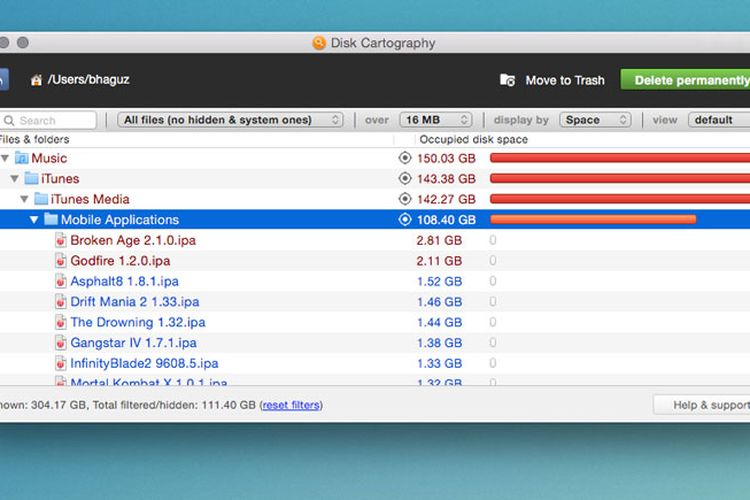Screen dimensions: 750x500
Task: Open the view default dropdown
Action: click(719, 120)
